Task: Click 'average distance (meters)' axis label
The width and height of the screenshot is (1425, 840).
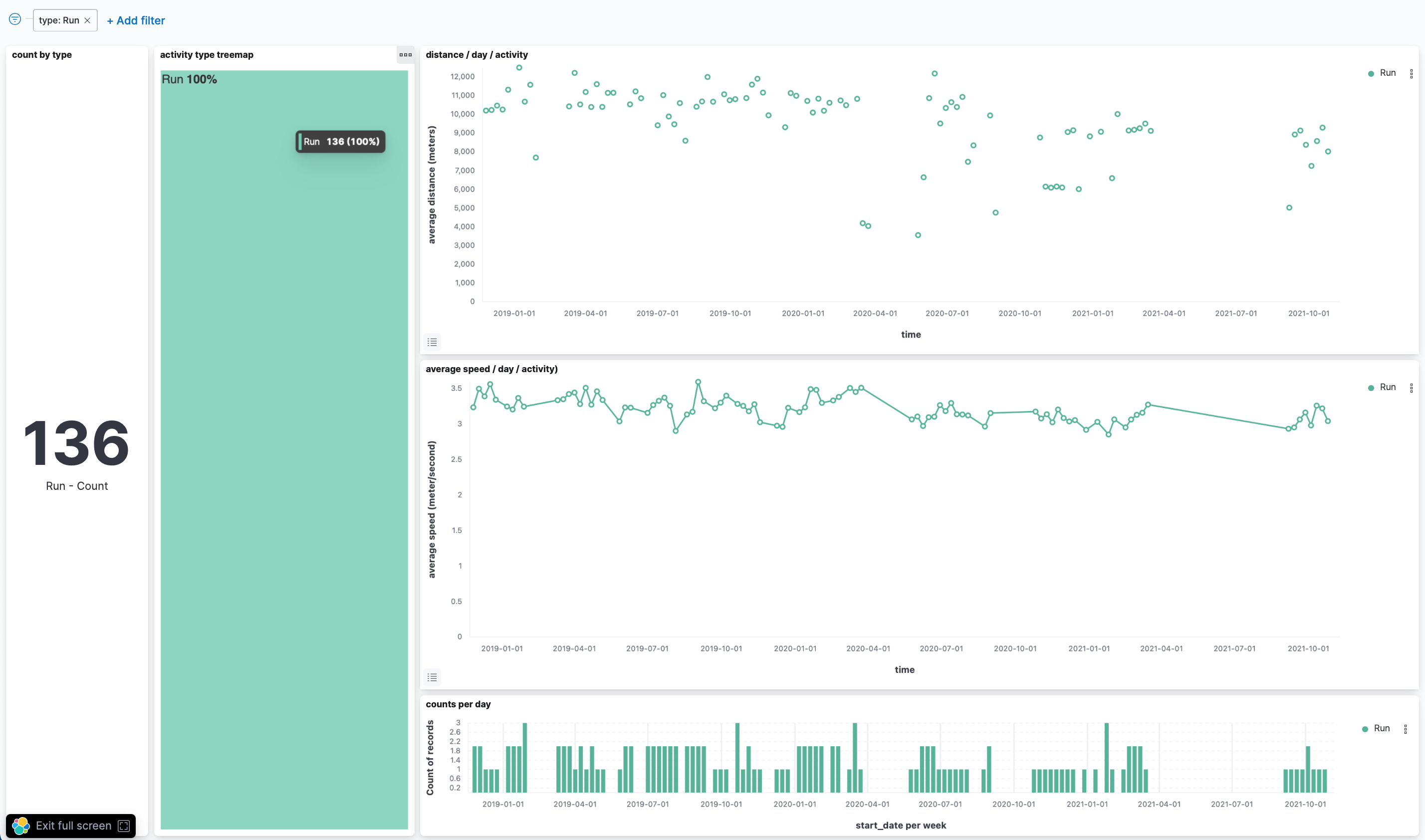Action: click(432, 185)
